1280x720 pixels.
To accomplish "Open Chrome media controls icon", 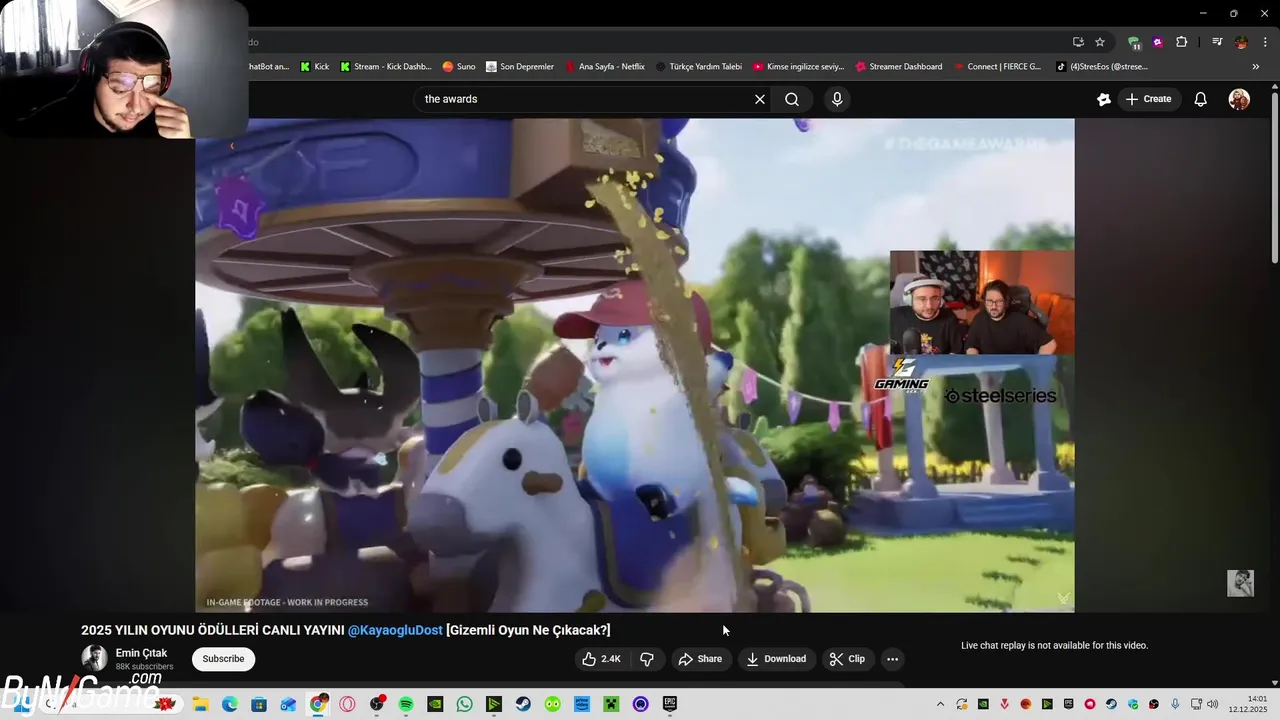I will click(1217, 42).
